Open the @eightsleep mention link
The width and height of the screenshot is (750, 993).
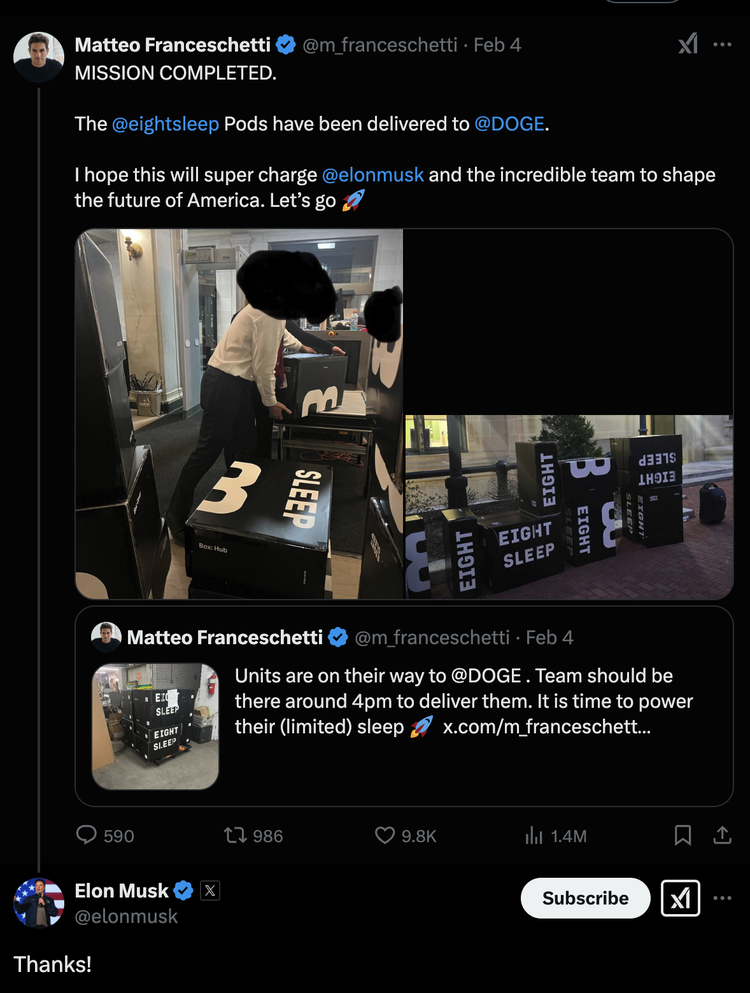(x=165, y=123)
